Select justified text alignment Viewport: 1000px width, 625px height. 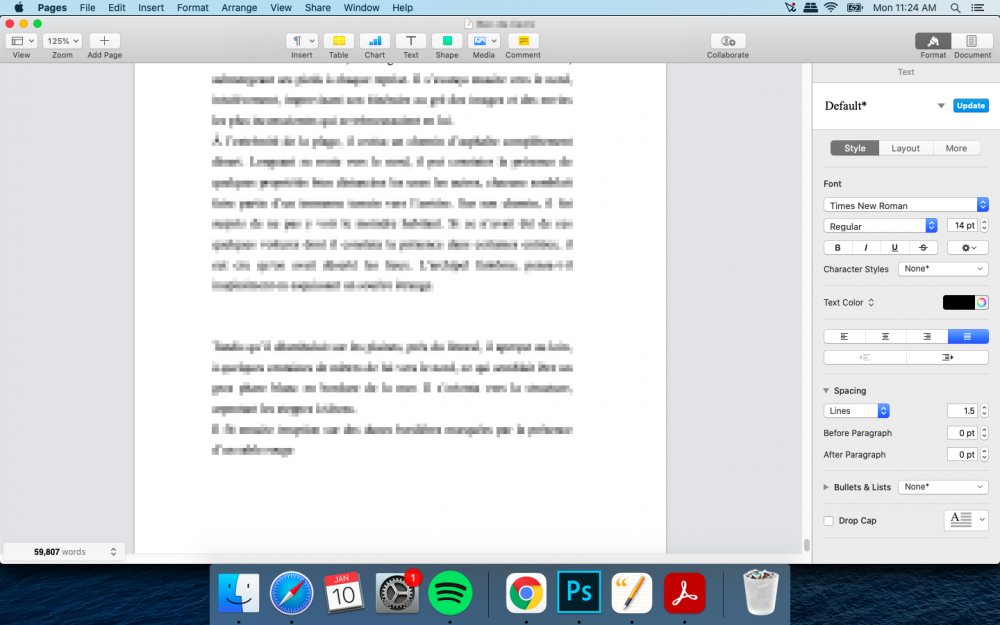pyautogui.click(x=967, y=336)
